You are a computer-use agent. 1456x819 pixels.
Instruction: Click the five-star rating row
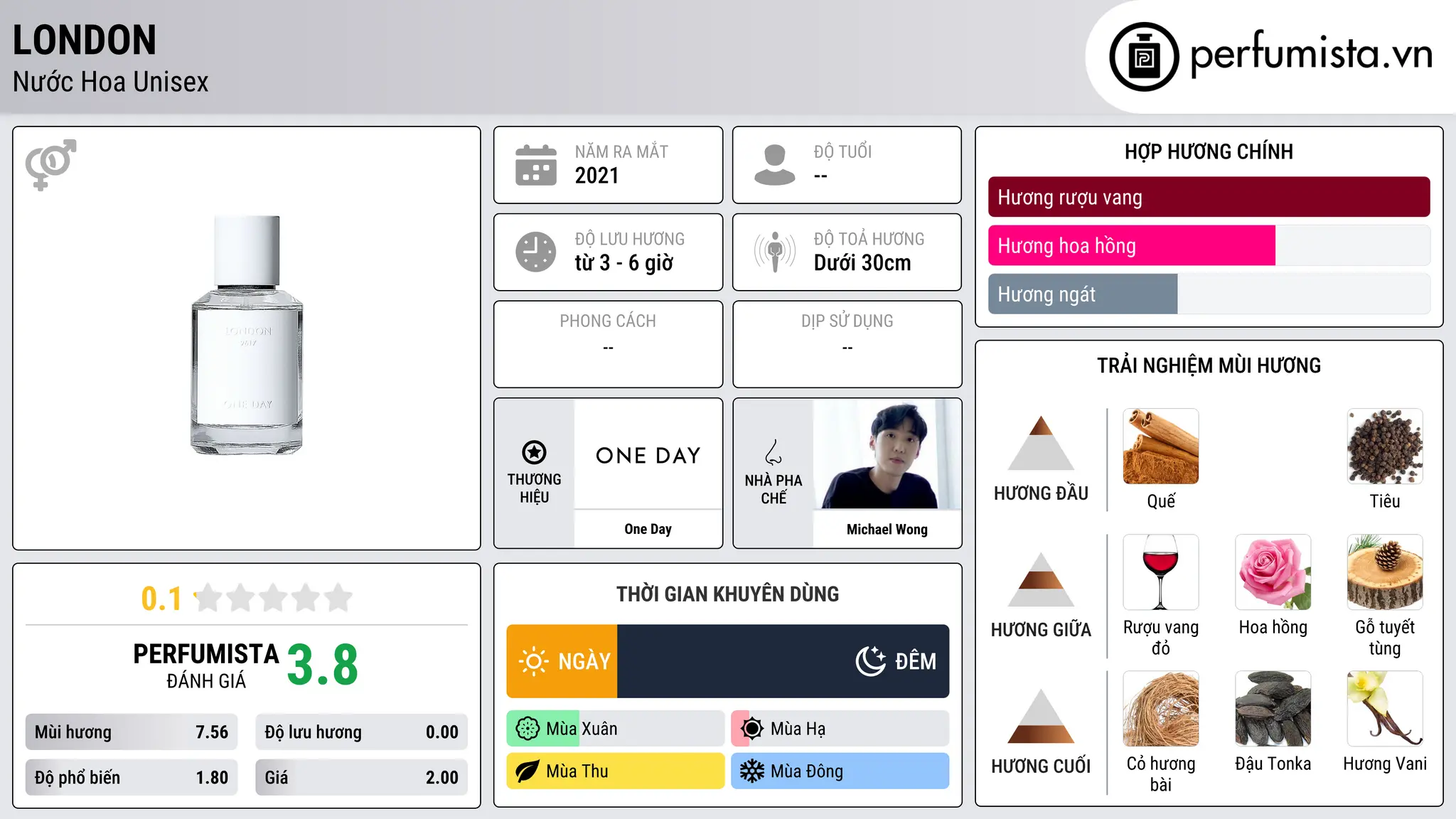[x=274, y=598]
